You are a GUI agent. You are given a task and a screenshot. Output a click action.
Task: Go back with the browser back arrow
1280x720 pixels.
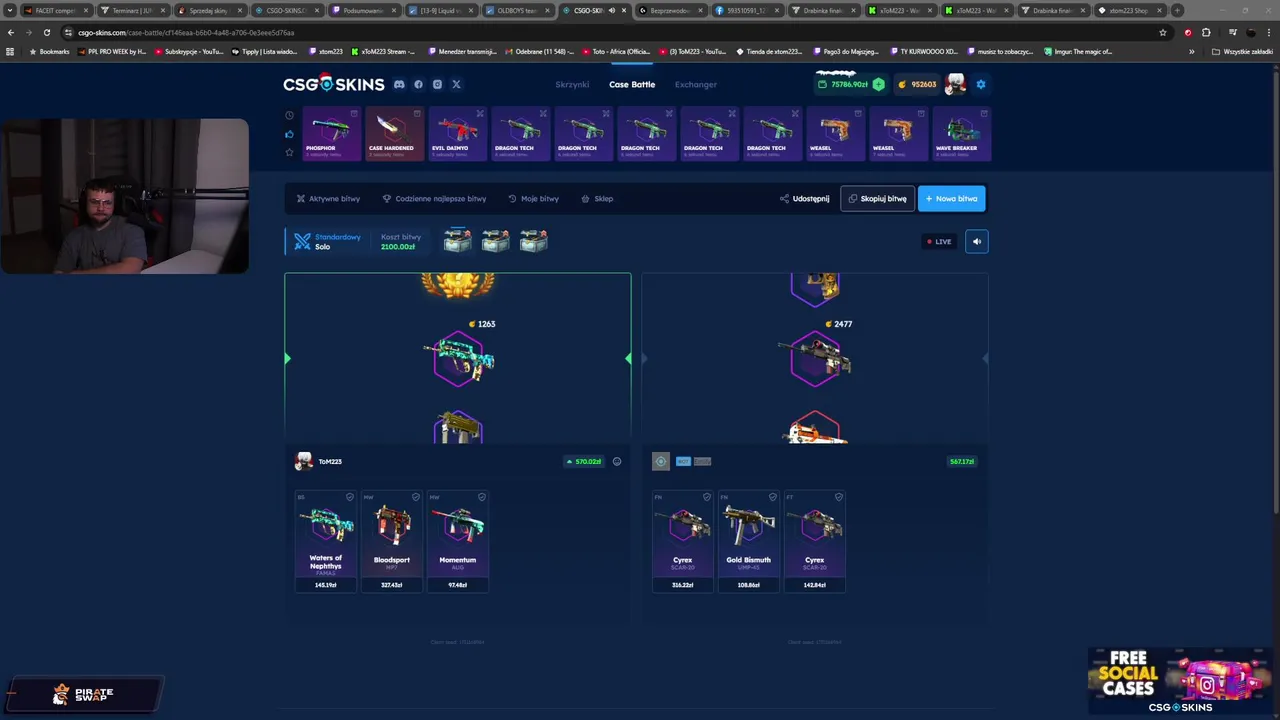pyautogui.click(x=10, y=32)
